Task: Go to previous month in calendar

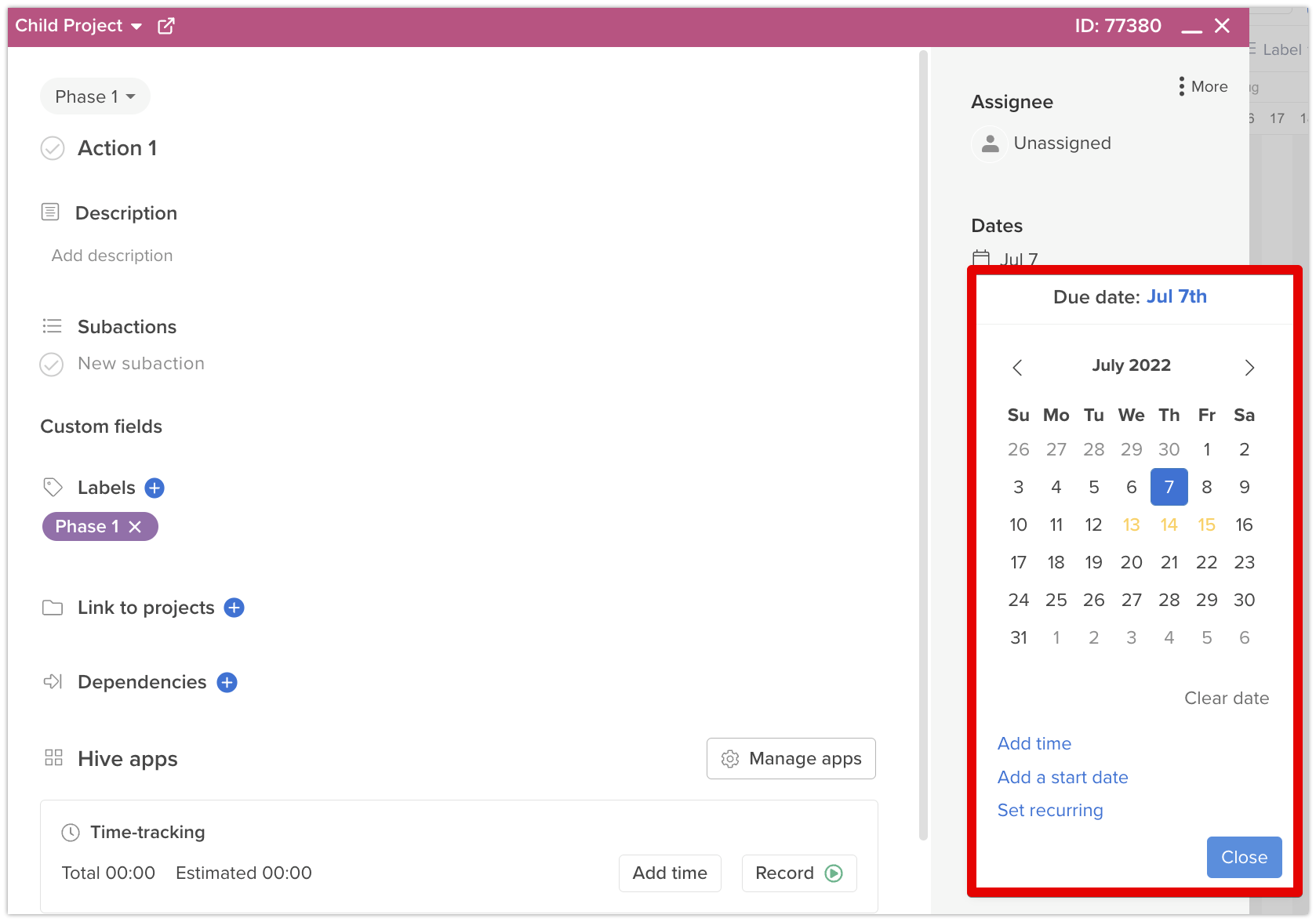Action: pyautogui.click(x=1017, y=368)
